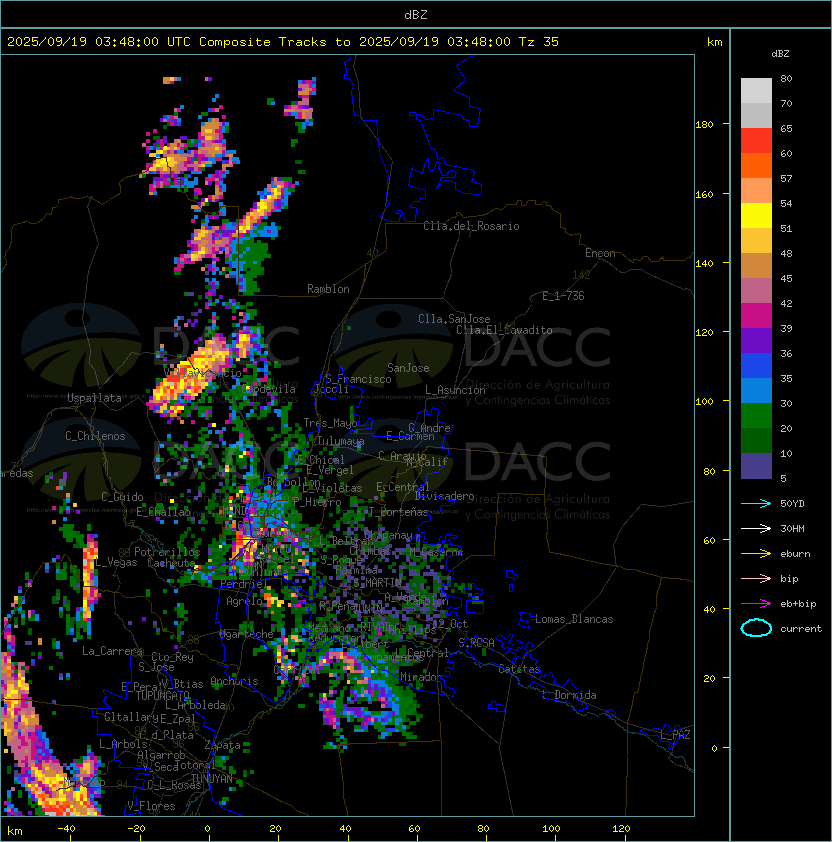
Task: Click the Catitas place label
Action: coord(519,669)
